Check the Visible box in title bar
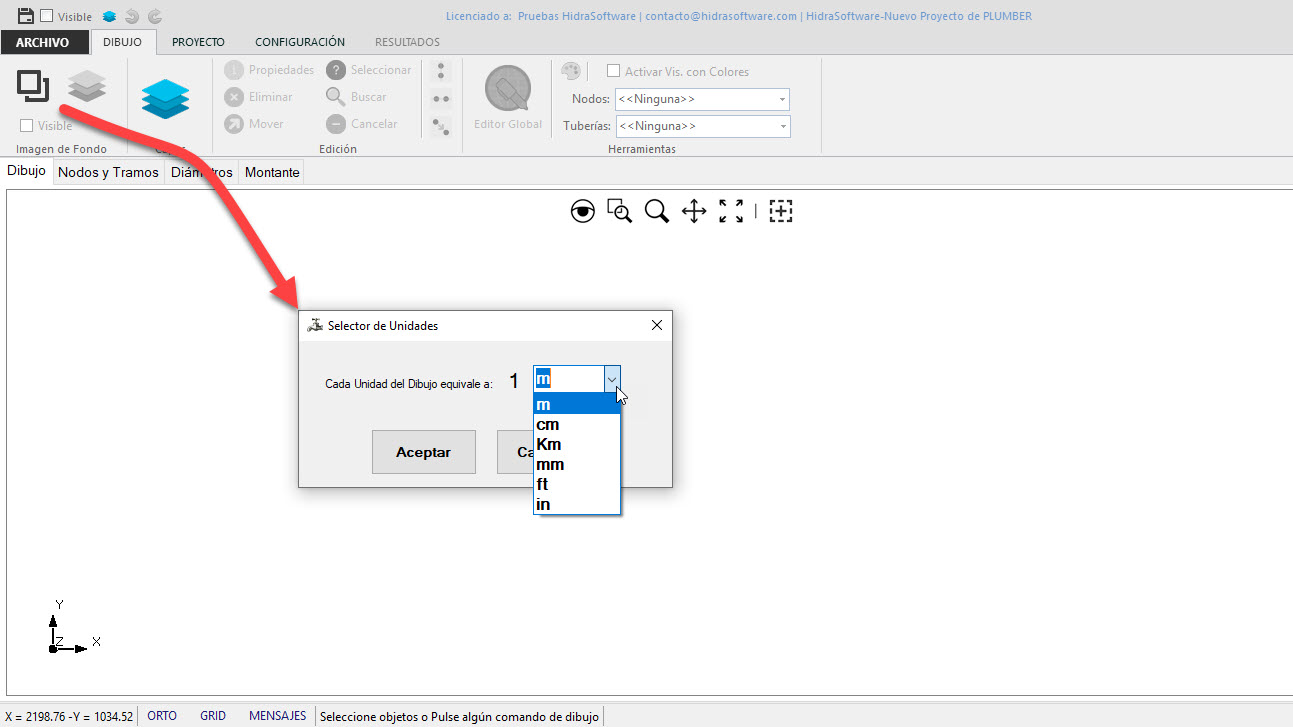The width and height of the screenshot is (1293, 727). pyautogui.click(x=47, y=16)
